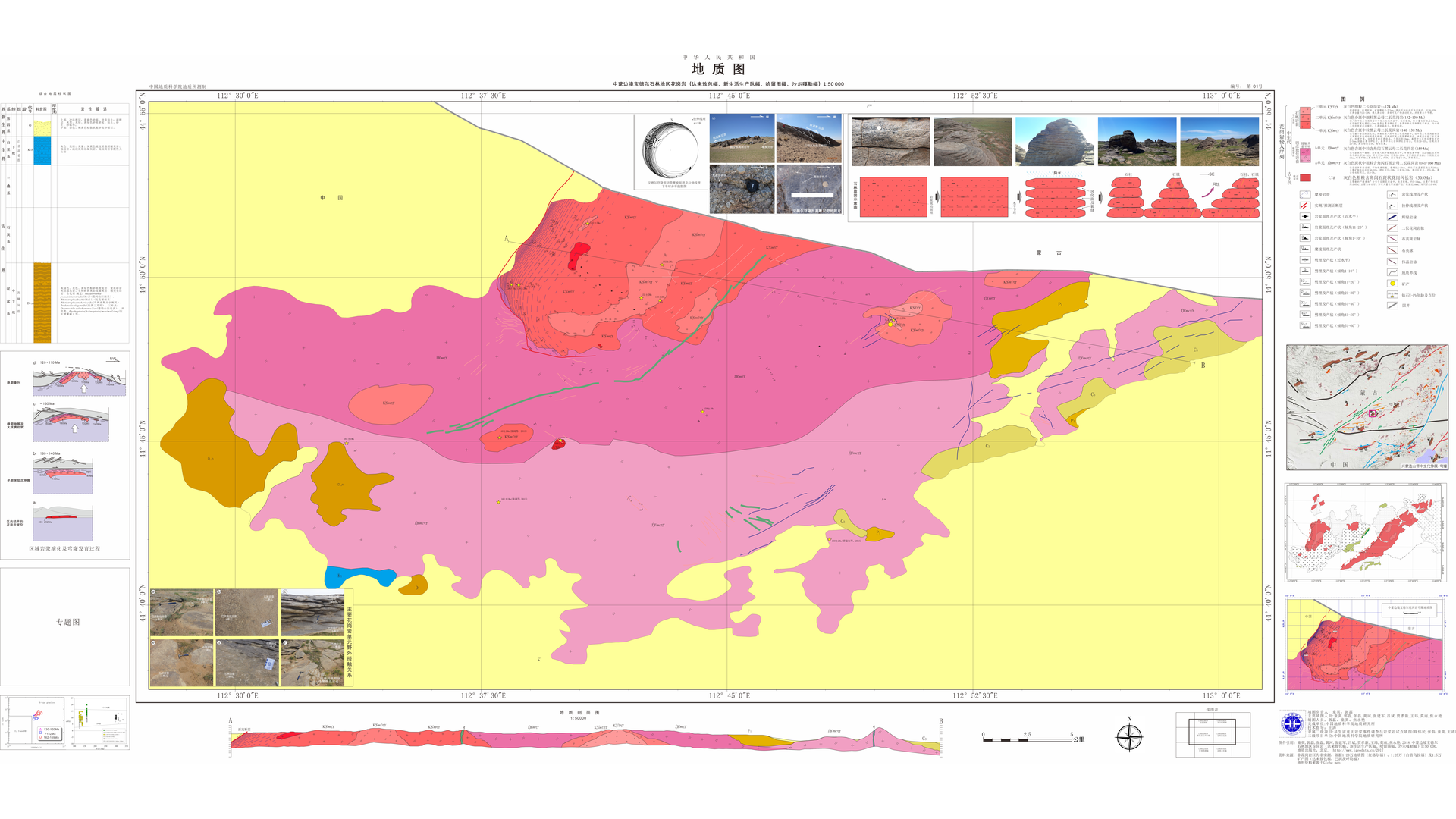Click the yellow dotted Q layer in column
Viewport: 1456px width, 819px height.
click(42, 128)
